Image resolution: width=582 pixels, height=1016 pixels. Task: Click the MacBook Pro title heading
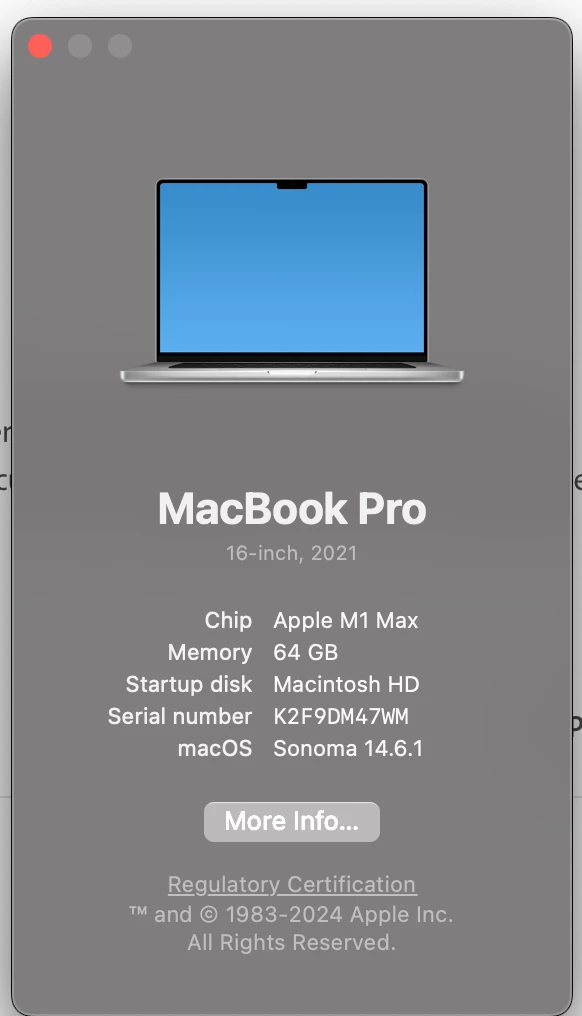(x=292, y=509)
